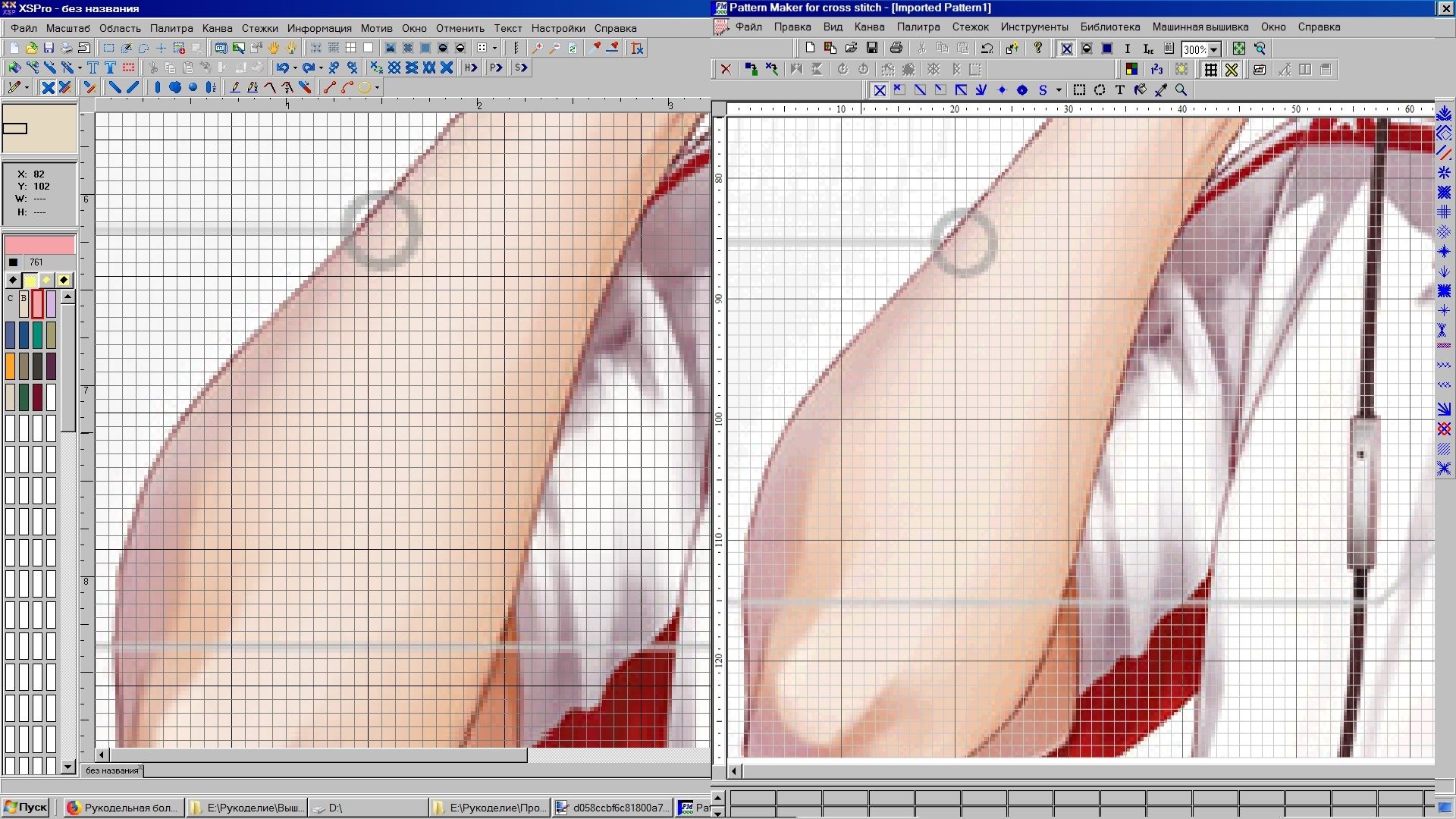This screenshot has height=819, width=1456.
Task: Click the undo arrow in XSPro toolbar
Action: 282,67
